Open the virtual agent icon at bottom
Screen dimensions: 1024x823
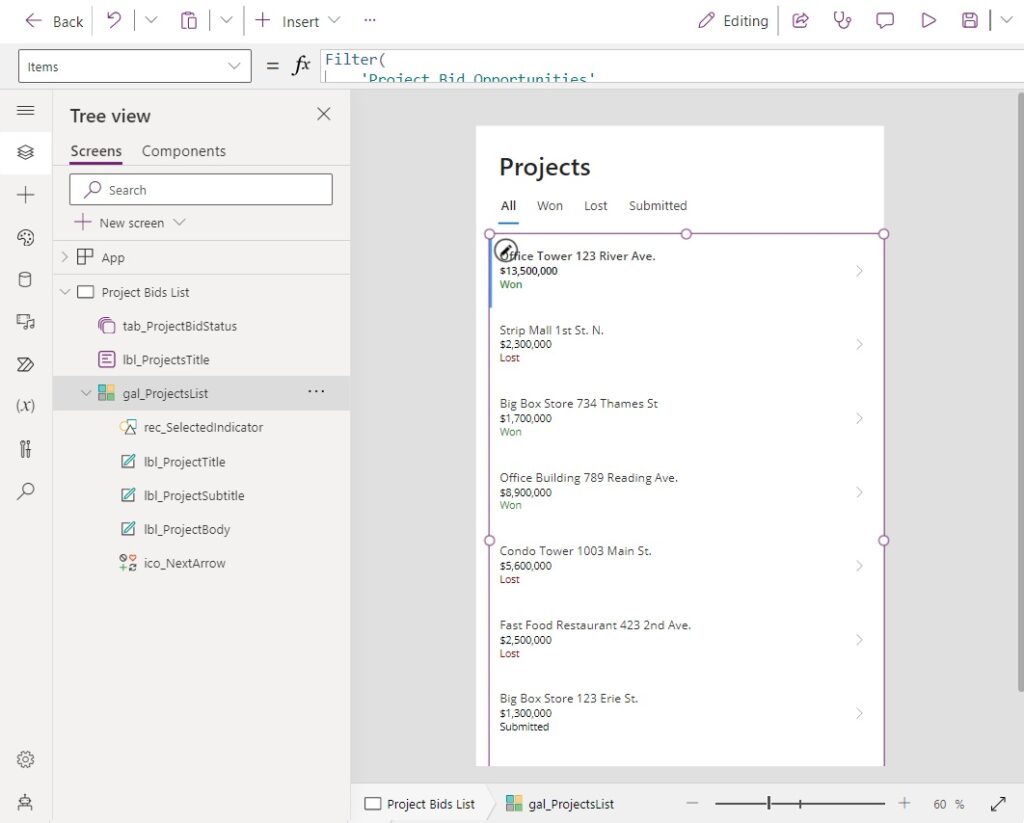tap(25, 801)
